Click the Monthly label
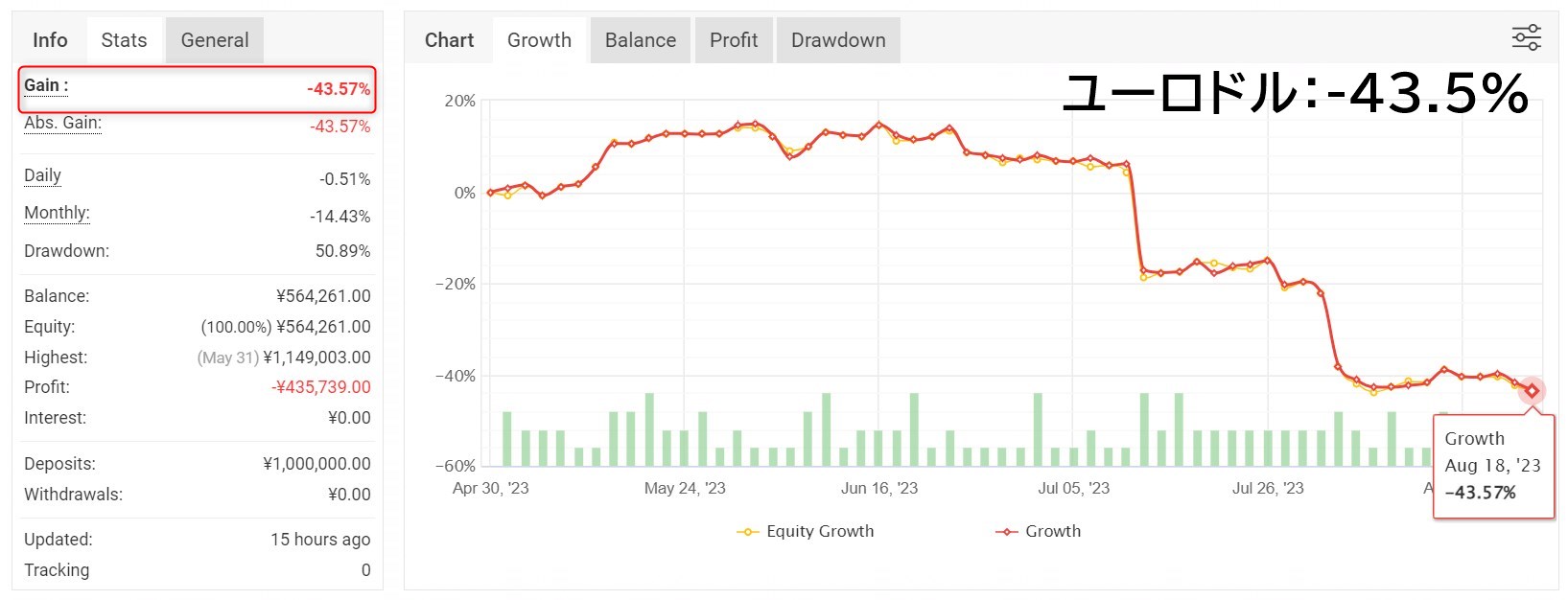 pos(57,213)
